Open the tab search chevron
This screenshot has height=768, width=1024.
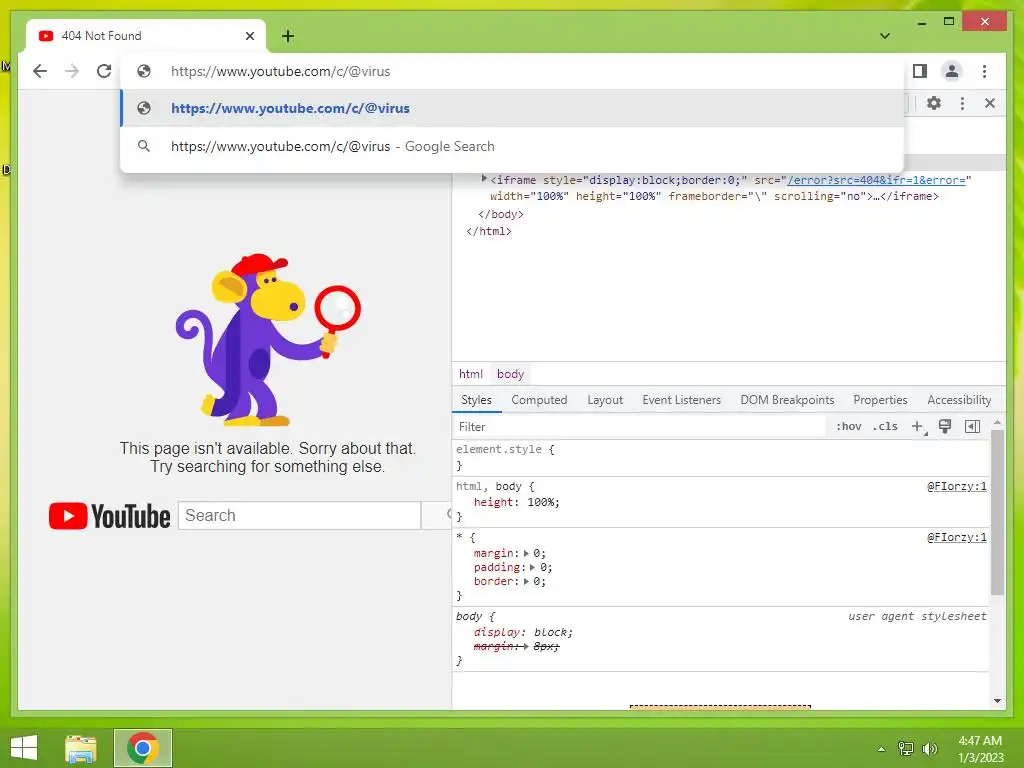pyautogui.click(x=885, y=36)
